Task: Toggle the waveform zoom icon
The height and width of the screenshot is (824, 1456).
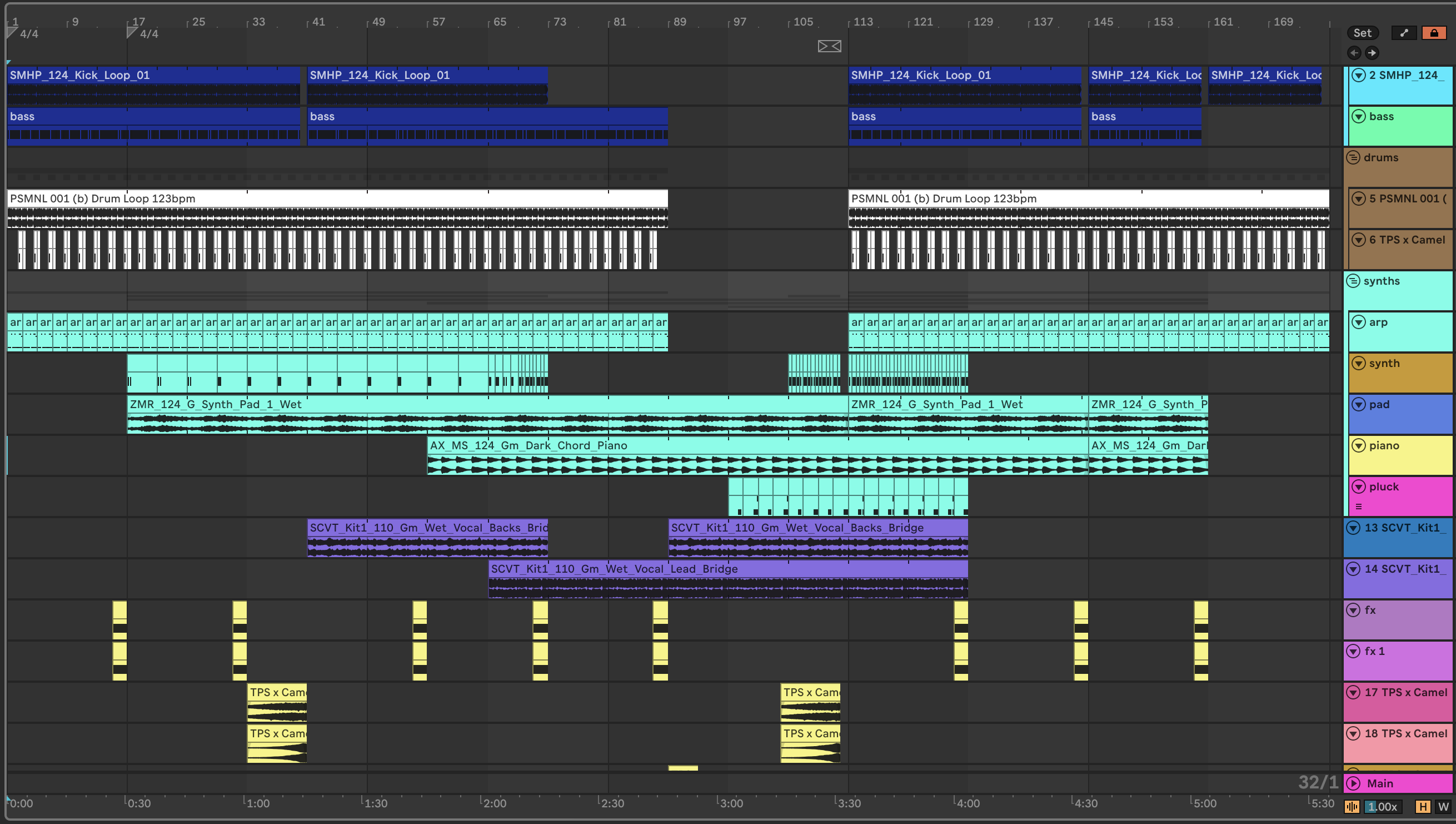Action: pos(1353,806)
